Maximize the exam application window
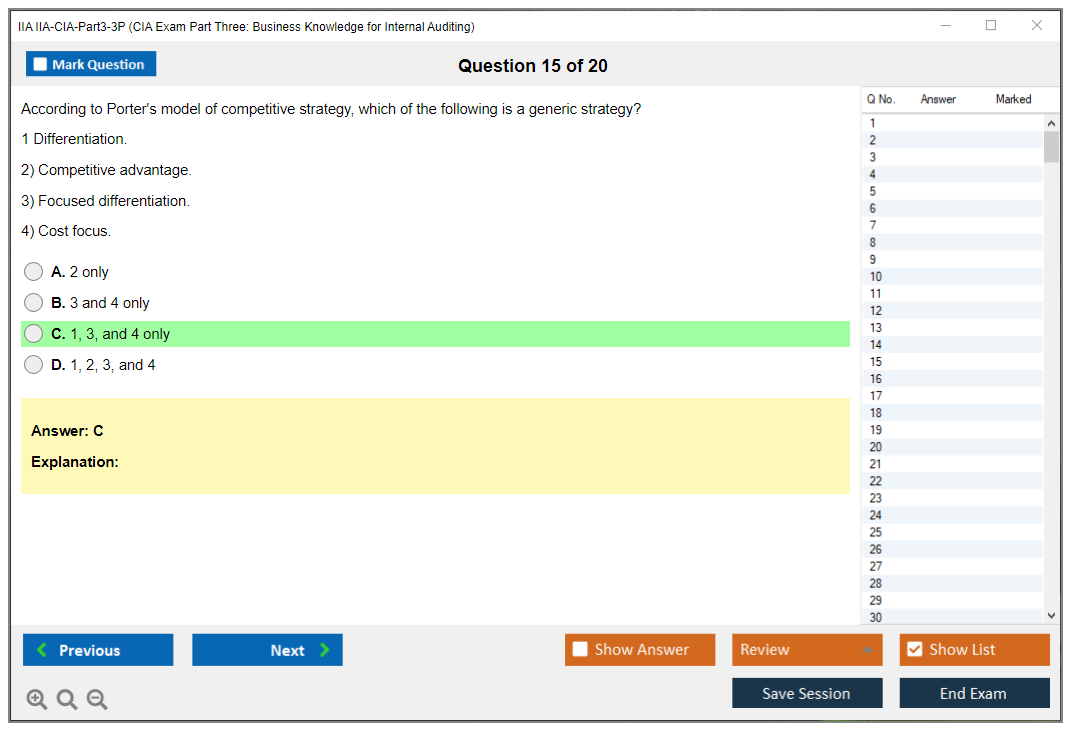Image resolution: width=1075 pixels, height=735 pixels. (991, 26)
